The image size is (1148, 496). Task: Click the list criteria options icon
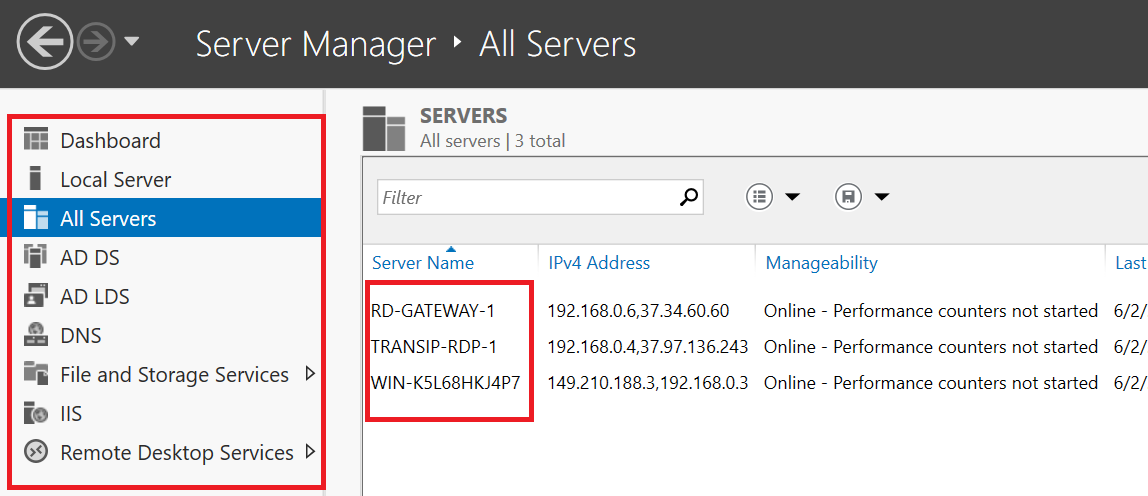(759, 196)
